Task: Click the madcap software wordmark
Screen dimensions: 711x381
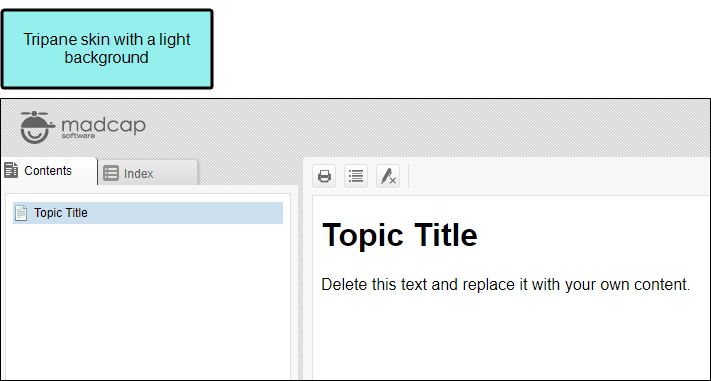Action: [103, 127]
